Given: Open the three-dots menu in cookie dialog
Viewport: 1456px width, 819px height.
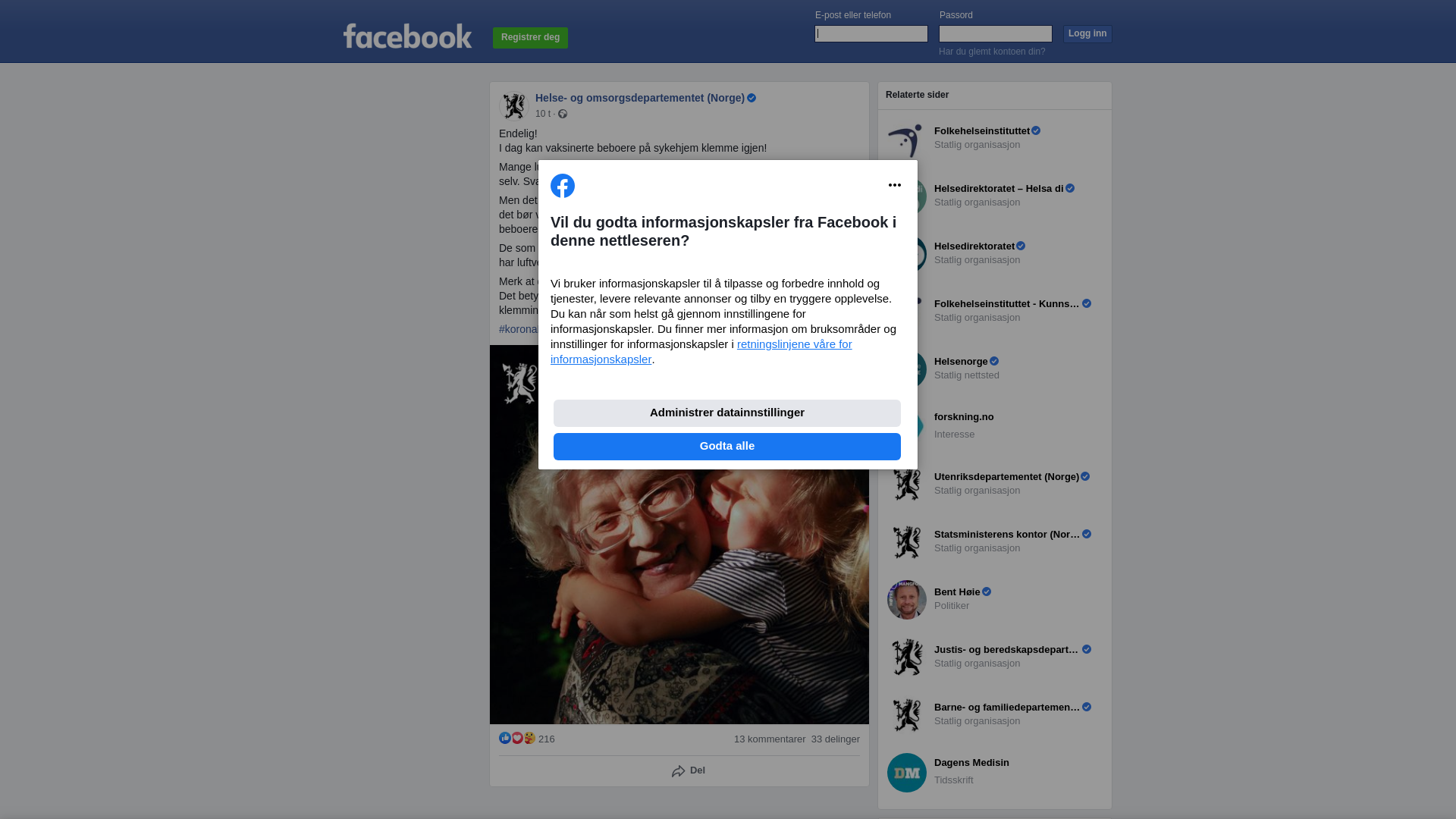Looking at the screenshot, I should coord(895,185).
